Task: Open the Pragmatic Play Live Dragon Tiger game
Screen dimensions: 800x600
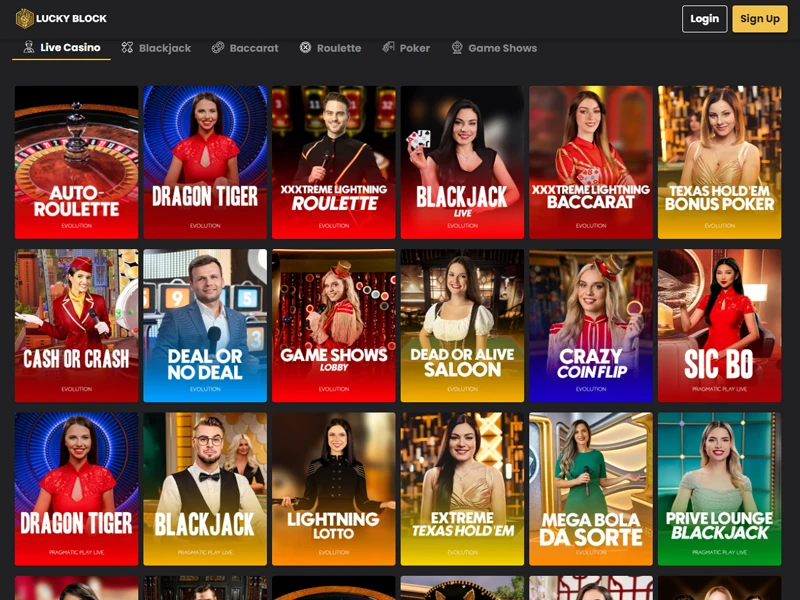Action: point(77,489)
